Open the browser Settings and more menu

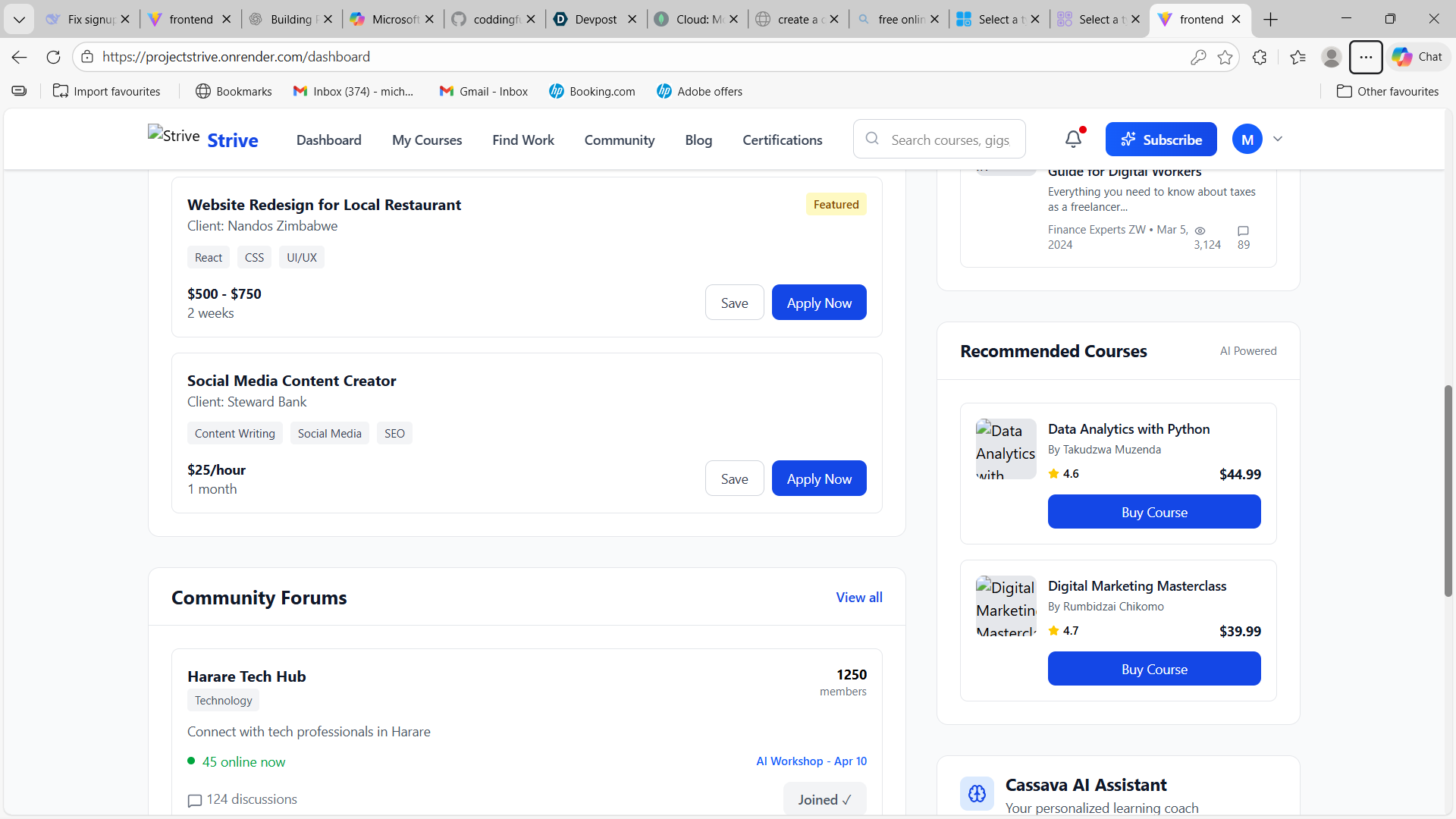(1366, 57)
